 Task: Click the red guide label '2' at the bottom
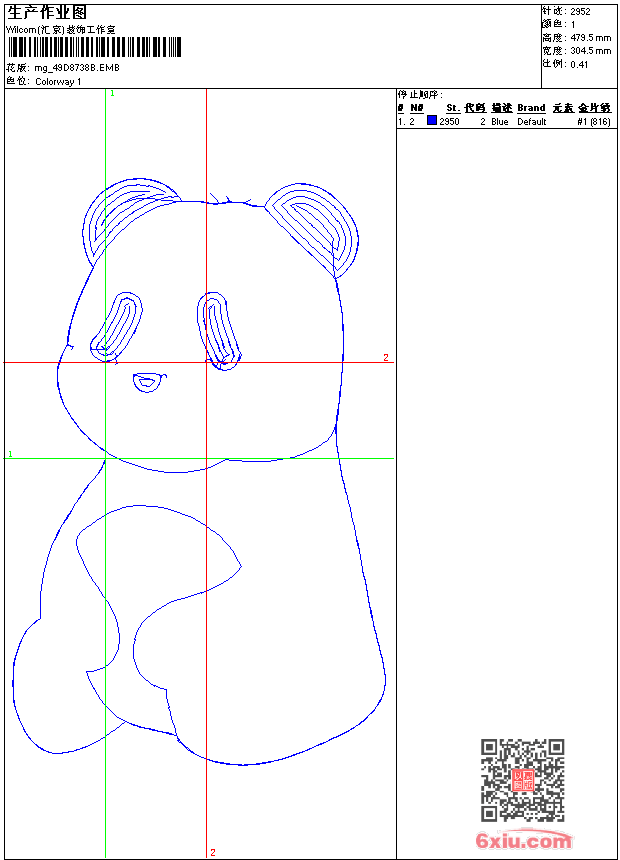pyautogui.click(x=213, y=852)
